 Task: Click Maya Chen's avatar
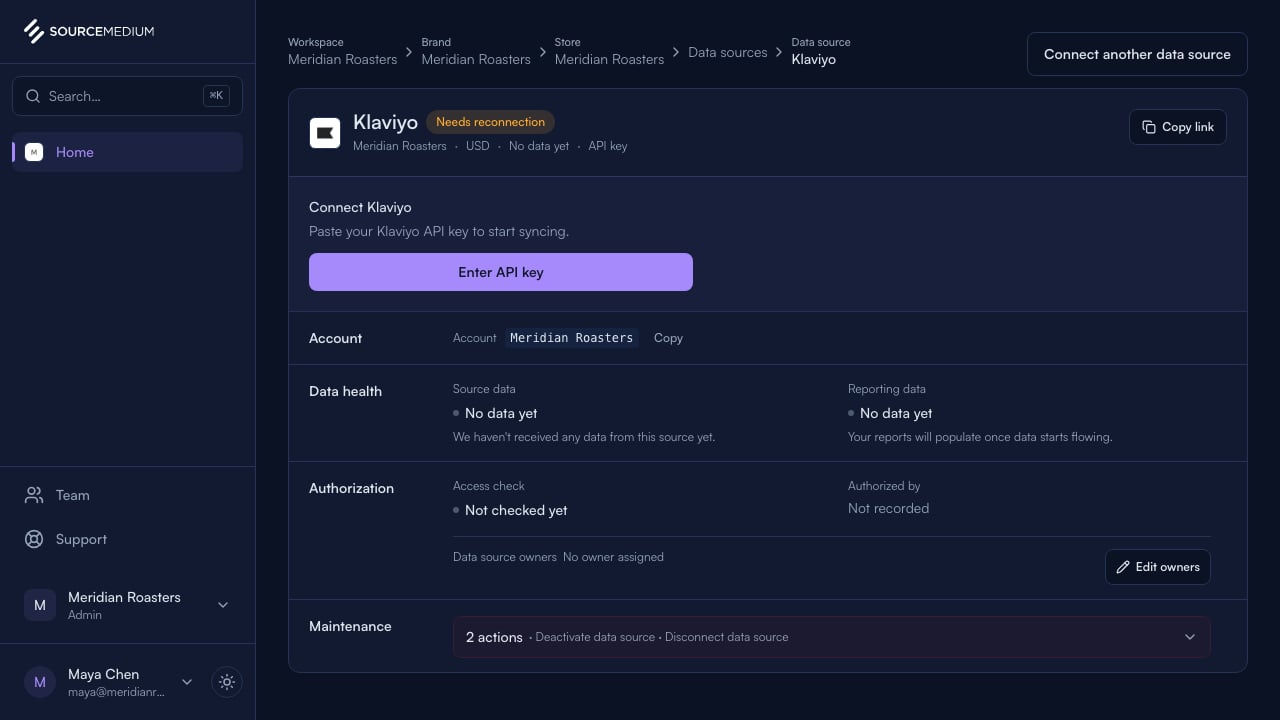[x=40, y=682]
